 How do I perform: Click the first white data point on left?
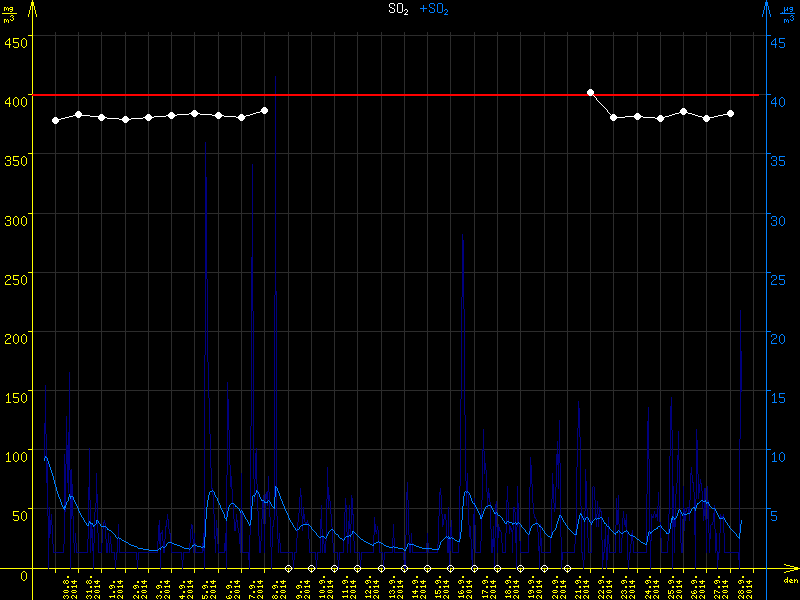tap(56, 120)
